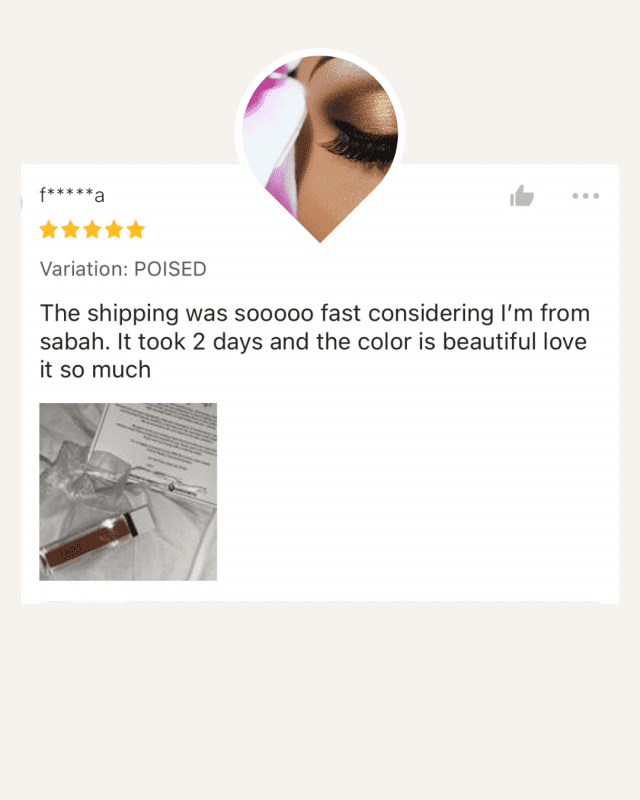This screenshot has width=640, height=800.
Task: Select the third yellow rating star
Action: point(92,230)
